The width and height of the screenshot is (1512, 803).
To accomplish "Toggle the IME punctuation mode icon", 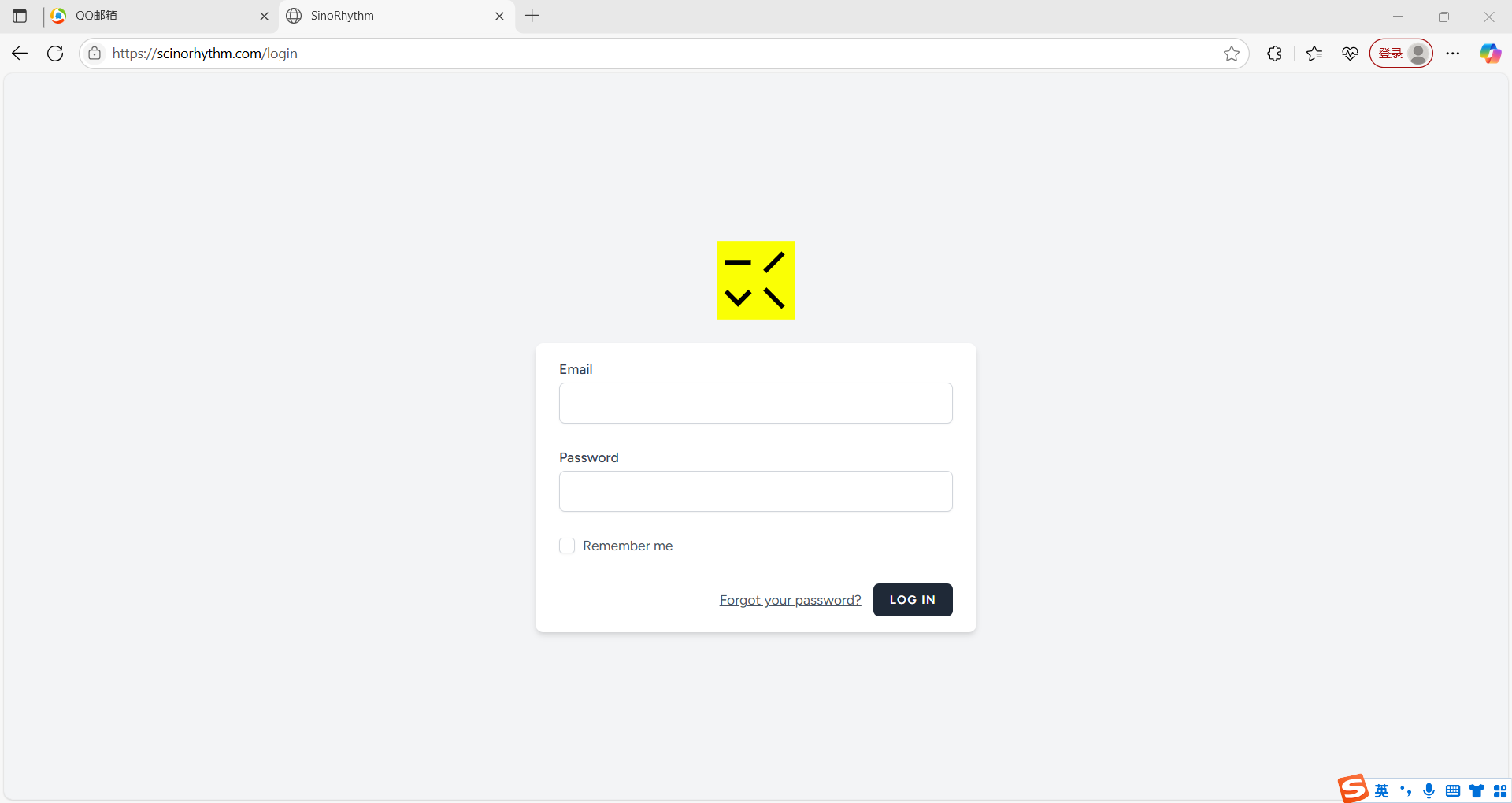I will pyautogui.click(x=1406, y=791).
